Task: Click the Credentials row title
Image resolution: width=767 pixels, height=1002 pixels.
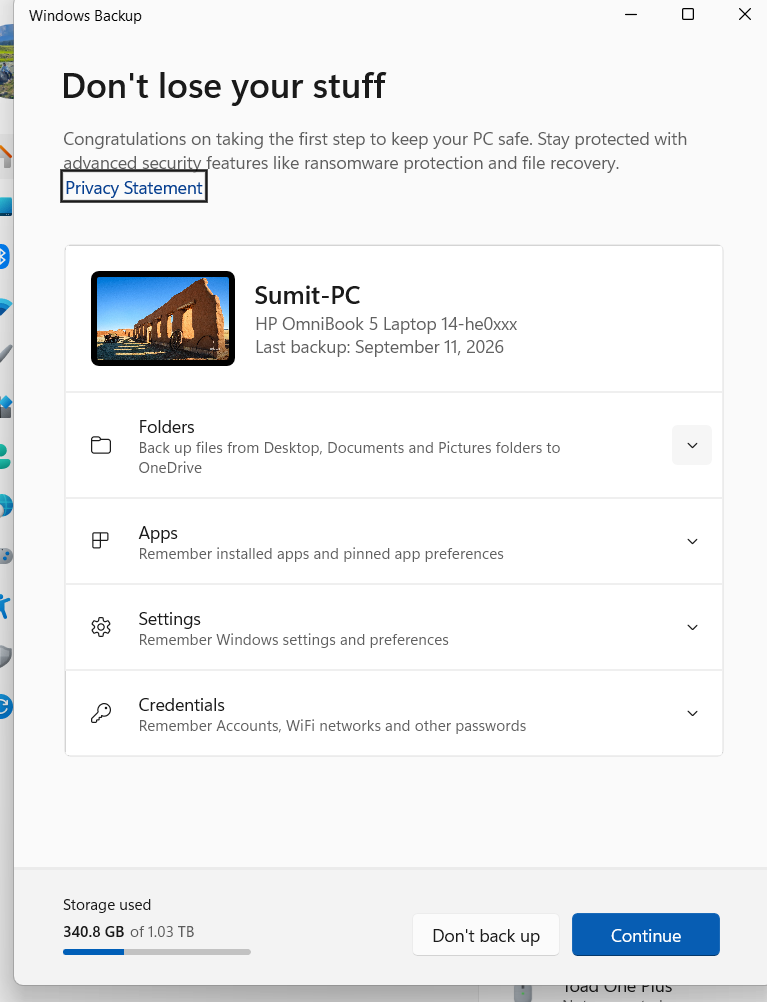Action: (x=182, y=705)
